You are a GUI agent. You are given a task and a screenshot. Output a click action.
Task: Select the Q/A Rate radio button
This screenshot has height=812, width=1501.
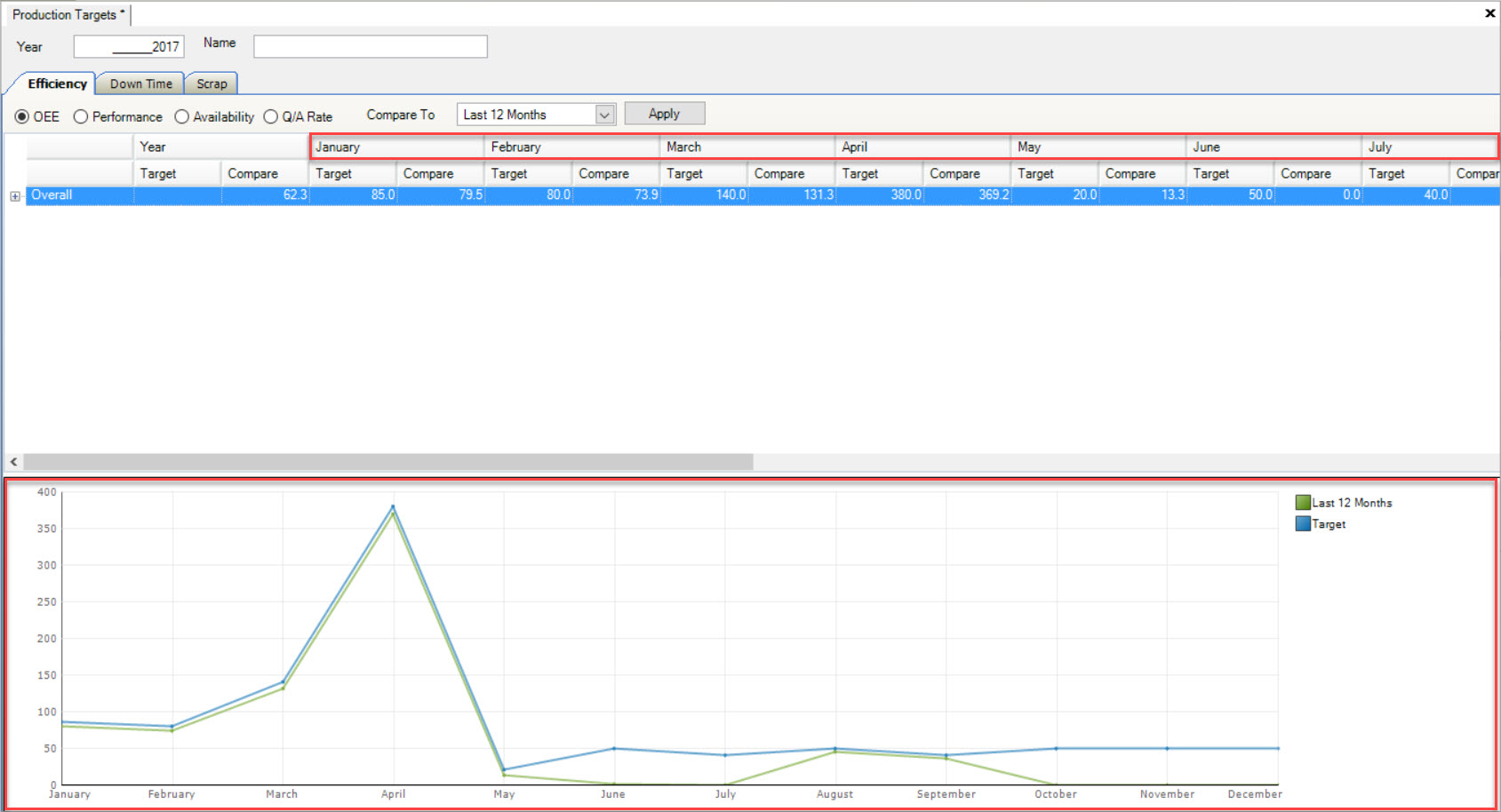(271, 116)
